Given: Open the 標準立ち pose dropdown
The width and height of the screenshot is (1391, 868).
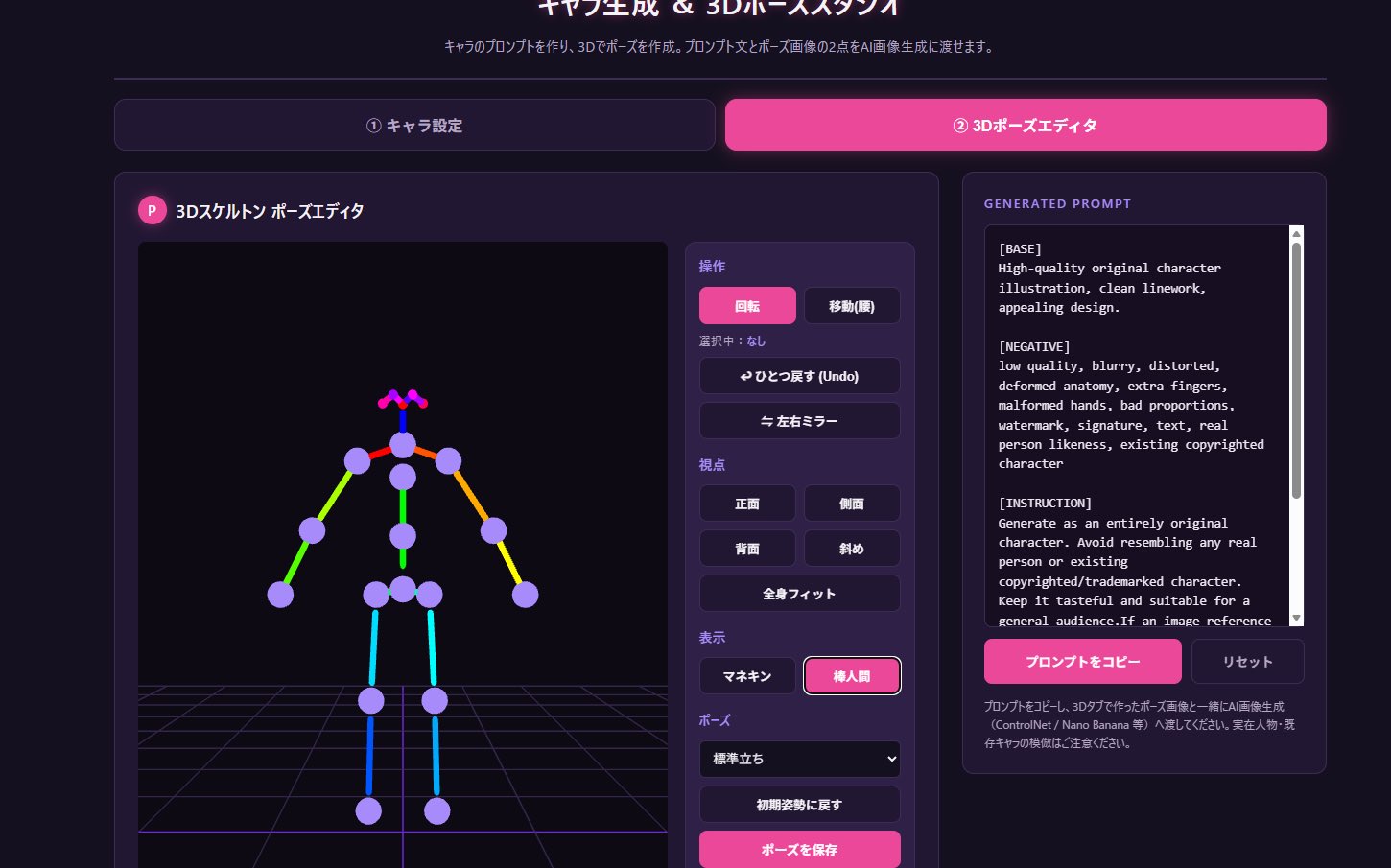Looking at the screenshot, I should click(800, 759).
